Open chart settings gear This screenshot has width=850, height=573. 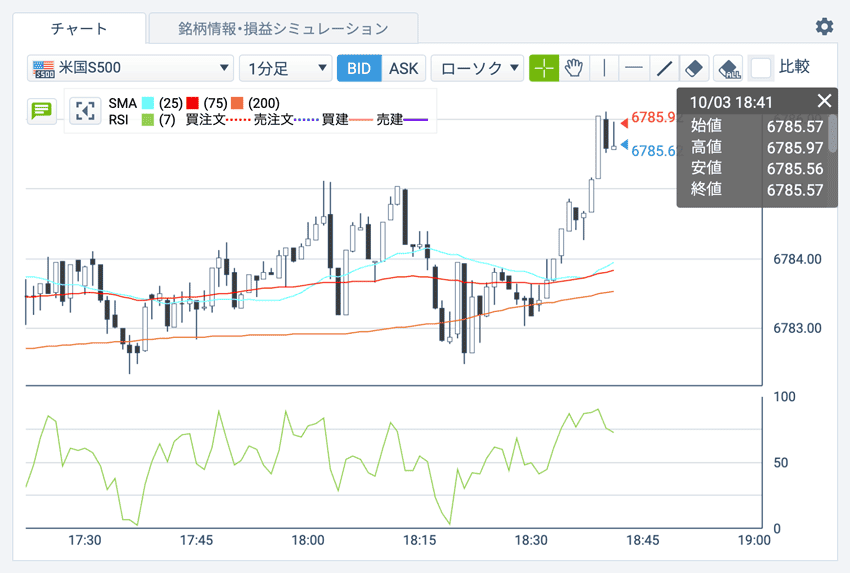pos(824,27)
